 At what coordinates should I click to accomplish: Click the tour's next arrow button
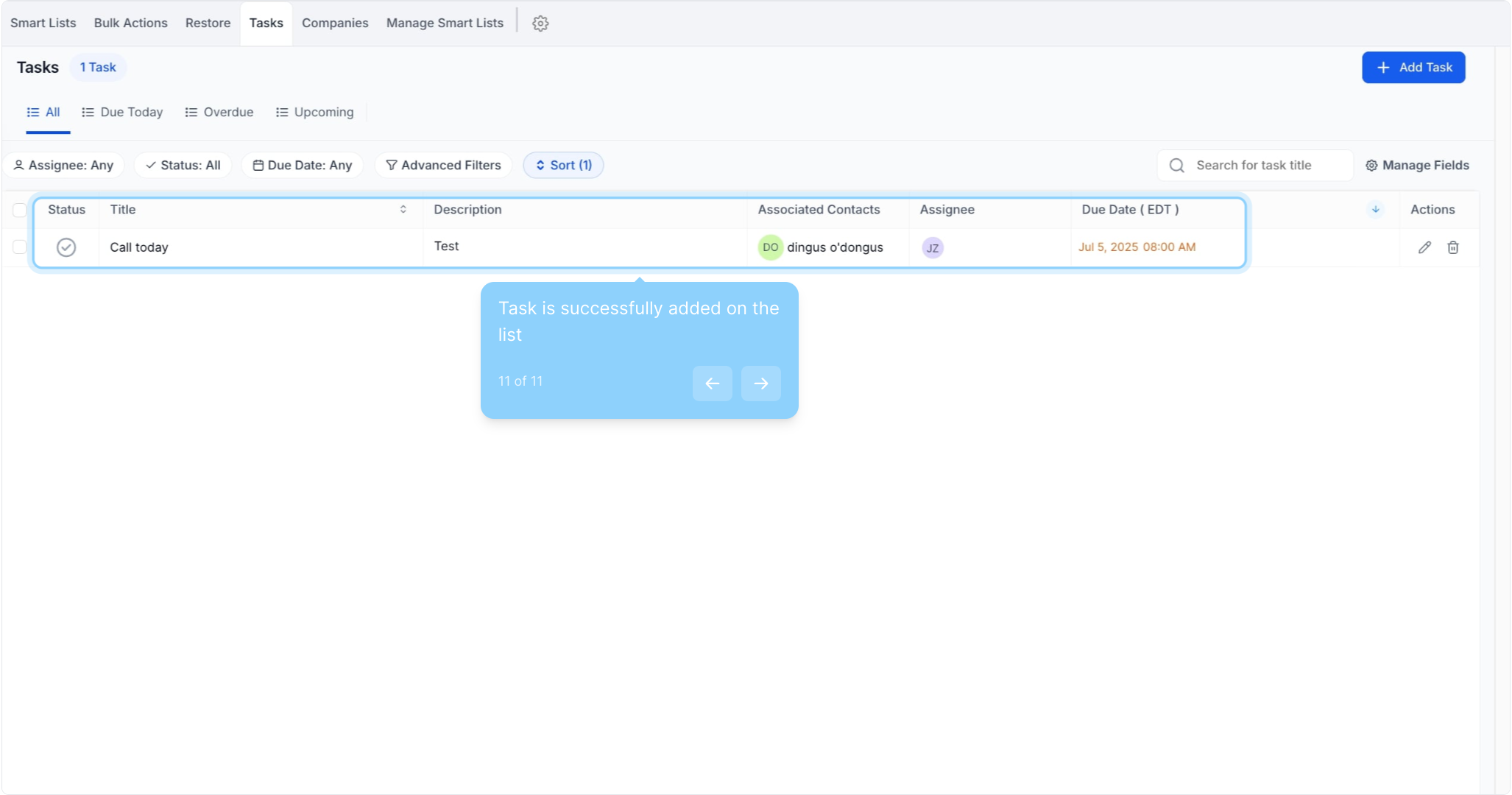point(760,383)
